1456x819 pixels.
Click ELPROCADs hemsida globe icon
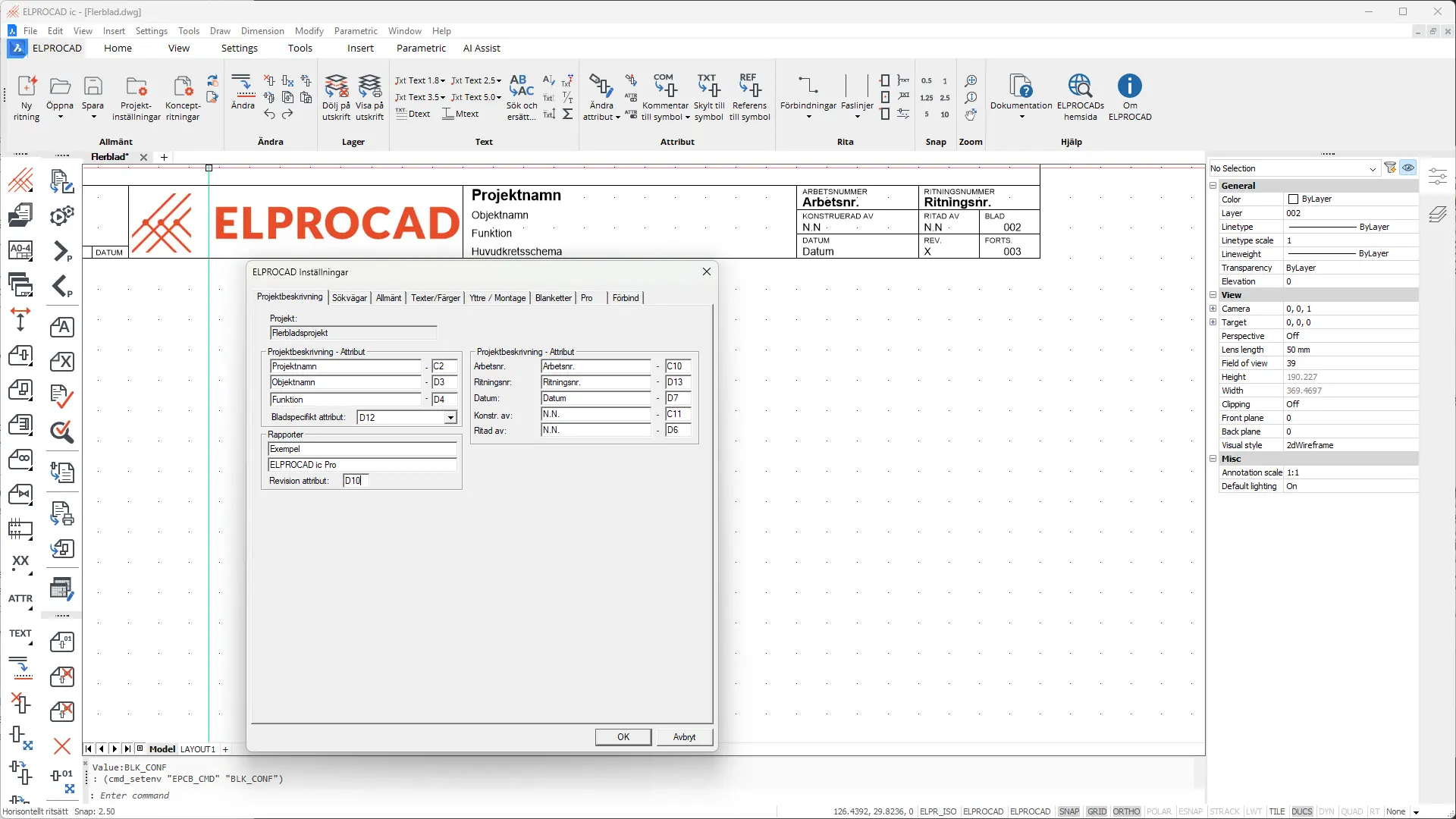pyautogui.click(x=1080, y=86)
